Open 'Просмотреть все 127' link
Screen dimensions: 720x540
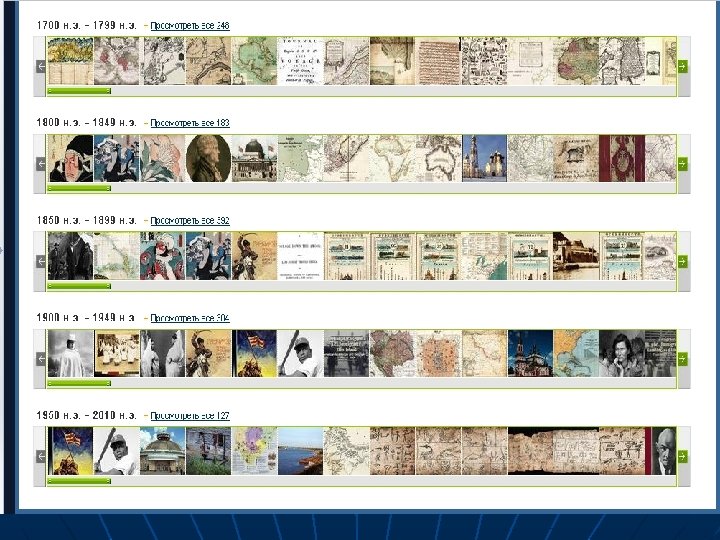(x=190, y=416)
